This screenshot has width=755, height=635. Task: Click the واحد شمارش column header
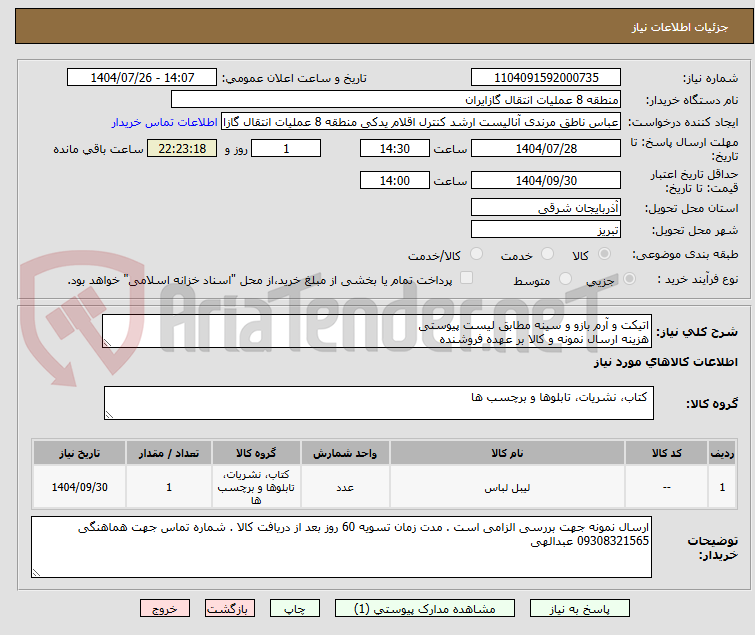coord(345,453)
